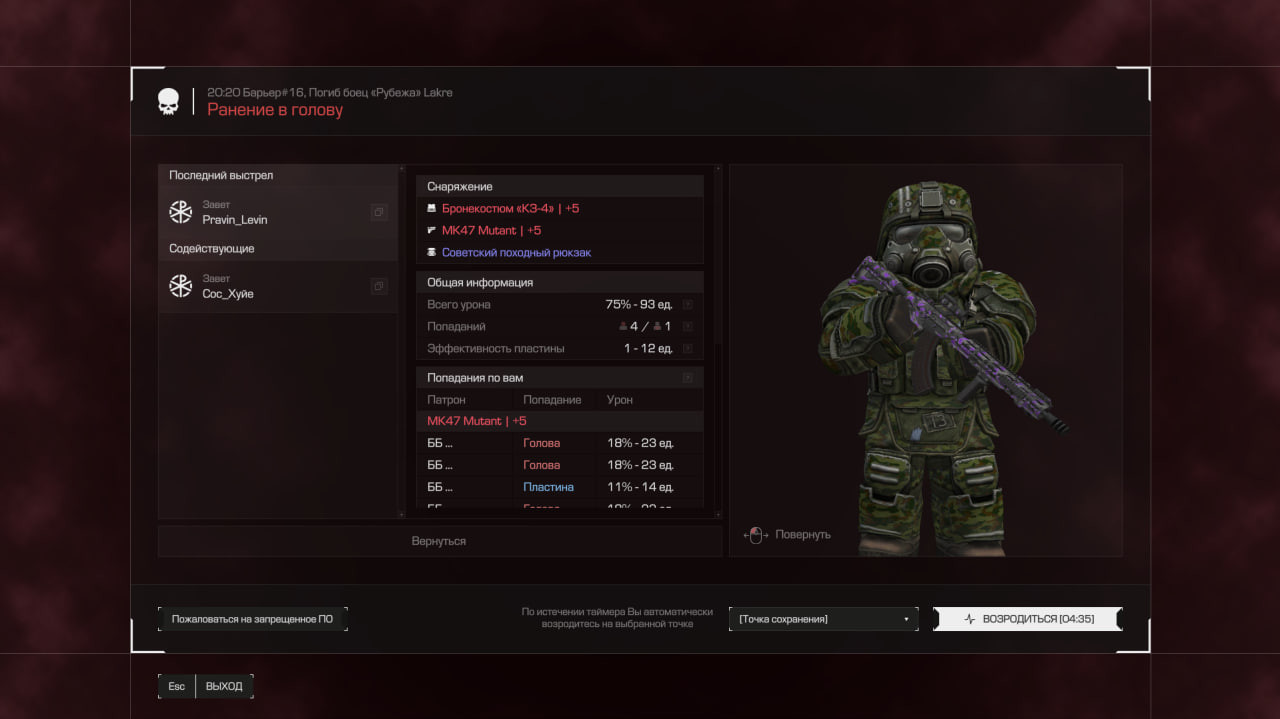Click the 75% - 93 ед. total damage value

pyautogui.click(x=639, y=305)
